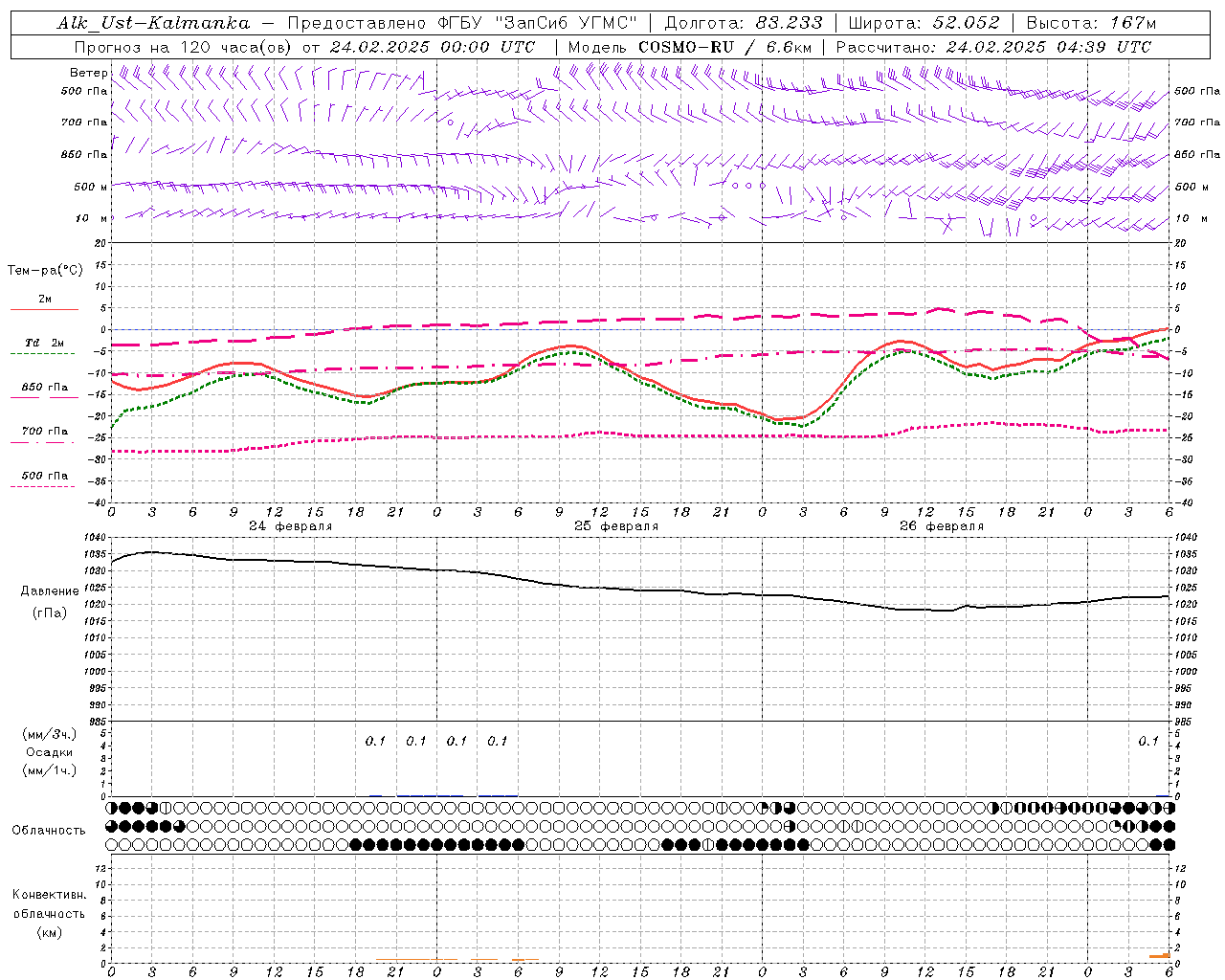Click the 26 февраля date label

pyautogui.click(x=942, y=526)
